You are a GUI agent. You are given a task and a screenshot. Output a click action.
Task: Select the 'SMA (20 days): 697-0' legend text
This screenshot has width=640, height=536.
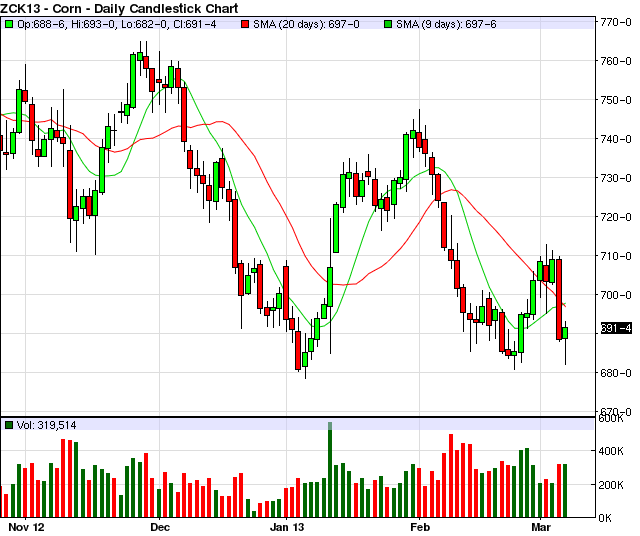coord(306,24)
